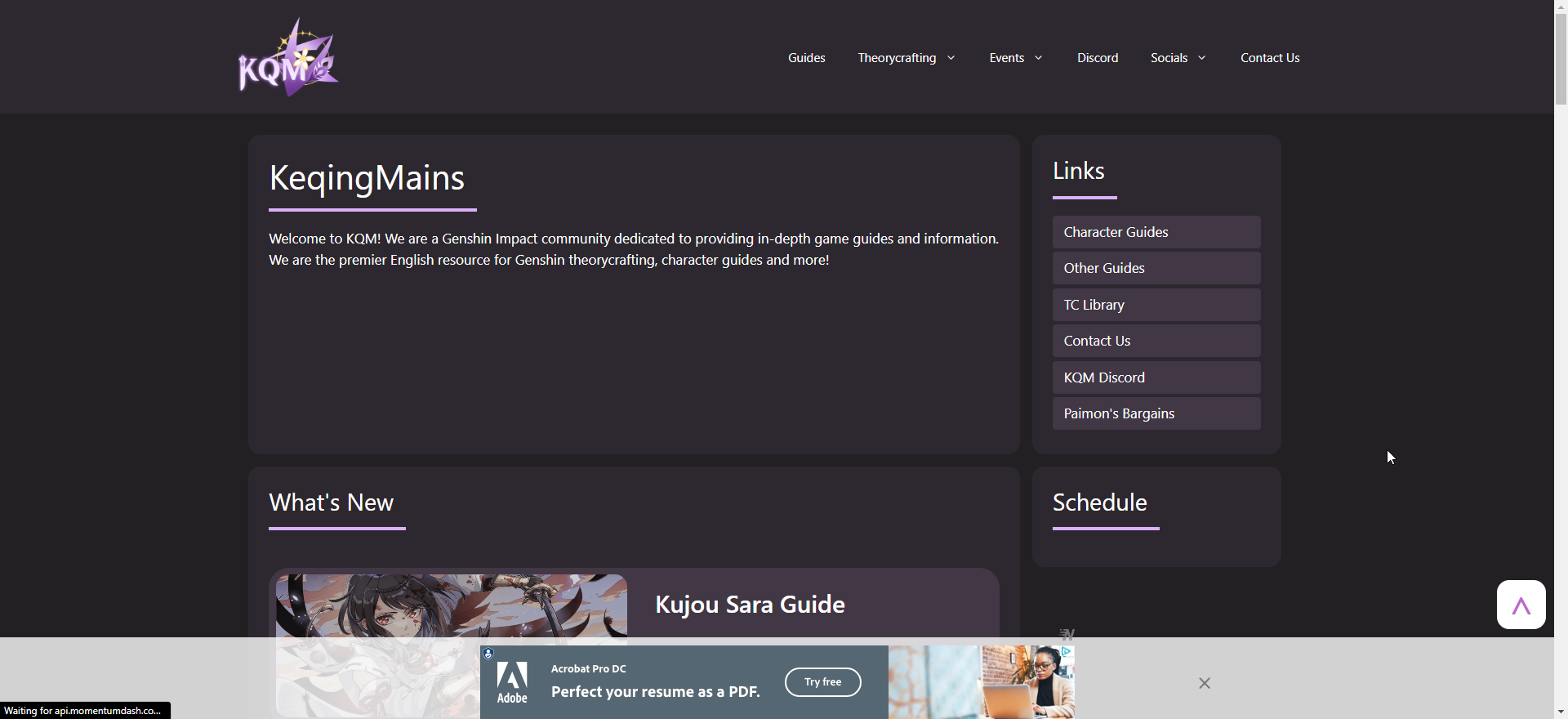The width and height of the screenshot is (1568, 719).
Task: Close the bottom ad banner
Action: point(1205,683)
